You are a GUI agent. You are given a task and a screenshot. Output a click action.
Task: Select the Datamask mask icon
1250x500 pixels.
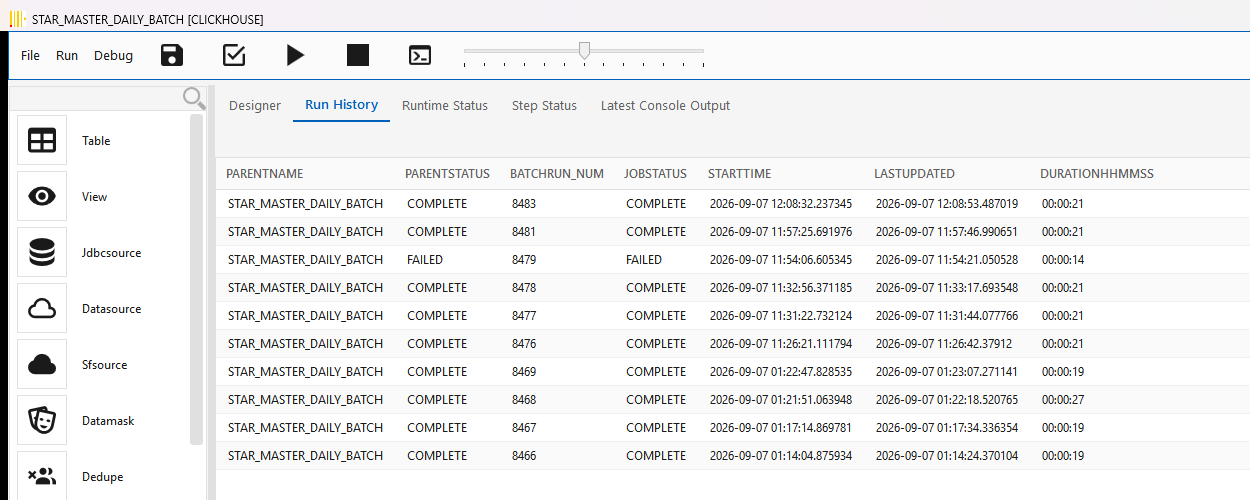[42, 421]
